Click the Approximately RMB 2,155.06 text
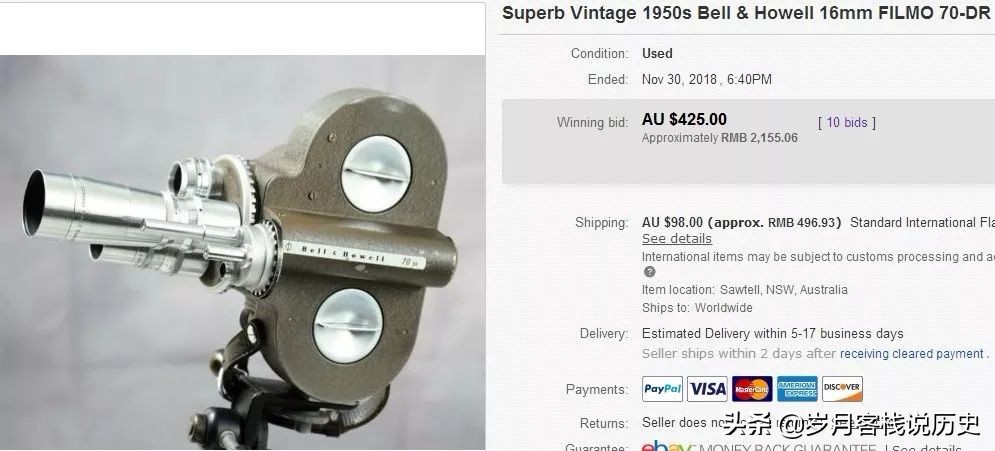This screenshot has width=995, height=451. click(x=720, y=138)
